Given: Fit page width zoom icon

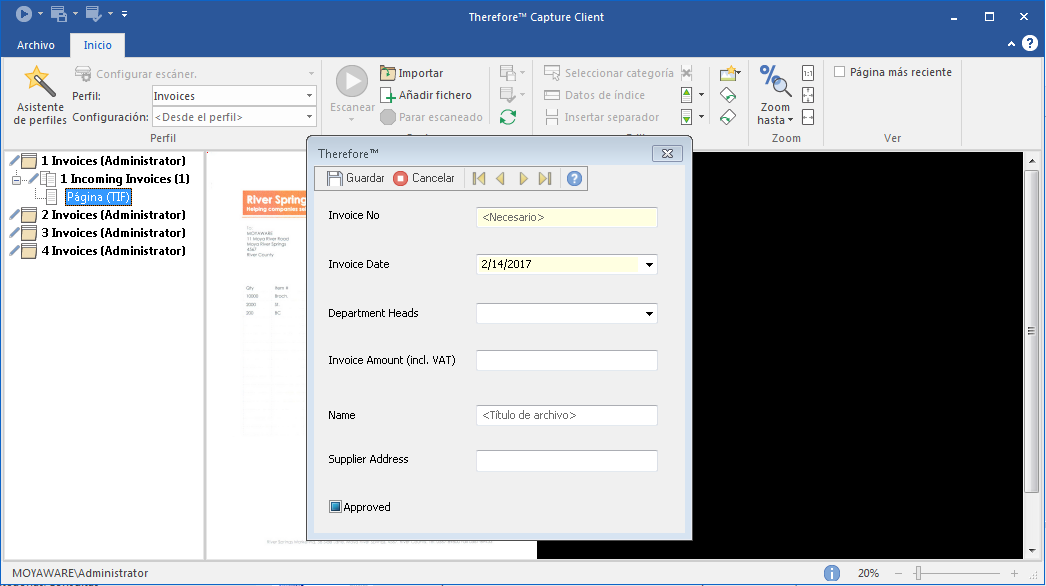Looking at the screenshot, I should 808,117.
